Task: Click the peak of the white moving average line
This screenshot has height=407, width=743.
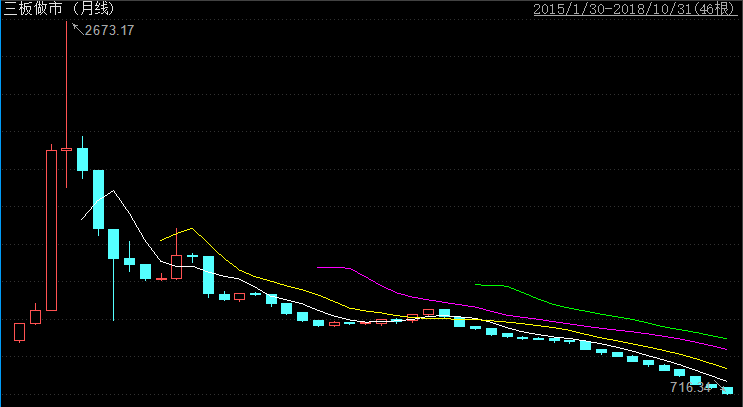Action: tap(113, 190)
